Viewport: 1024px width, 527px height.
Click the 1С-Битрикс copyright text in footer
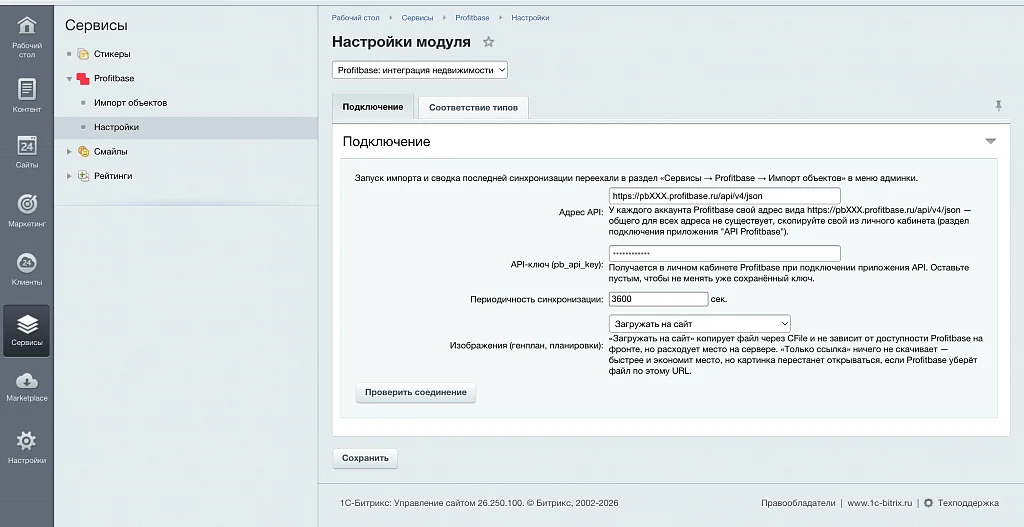click(479, 503)
